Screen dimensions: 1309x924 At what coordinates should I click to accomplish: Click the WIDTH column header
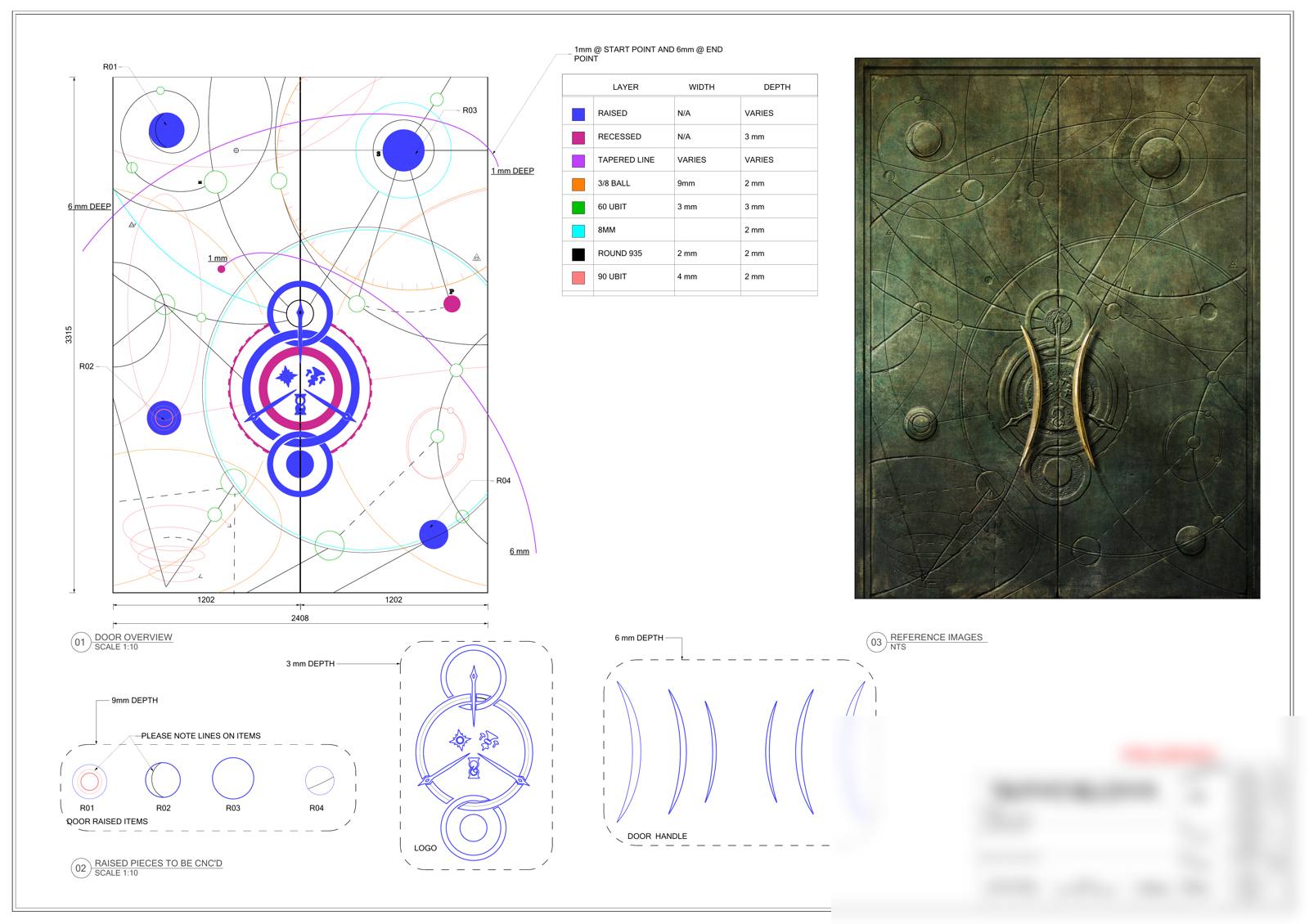click(701, 87)
